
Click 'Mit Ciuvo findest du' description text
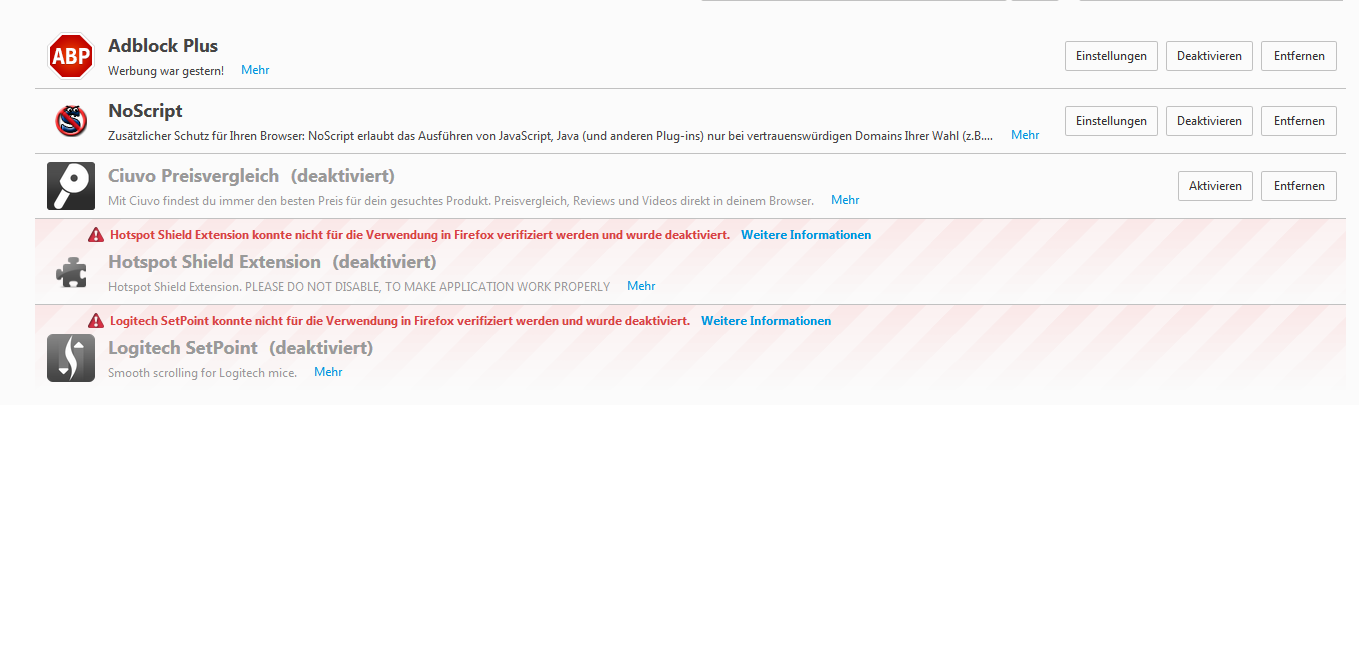point(461,201)
